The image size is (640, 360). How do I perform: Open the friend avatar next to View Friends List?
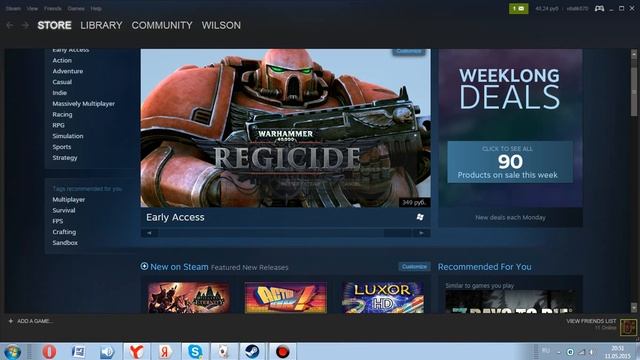pos(628,327)
